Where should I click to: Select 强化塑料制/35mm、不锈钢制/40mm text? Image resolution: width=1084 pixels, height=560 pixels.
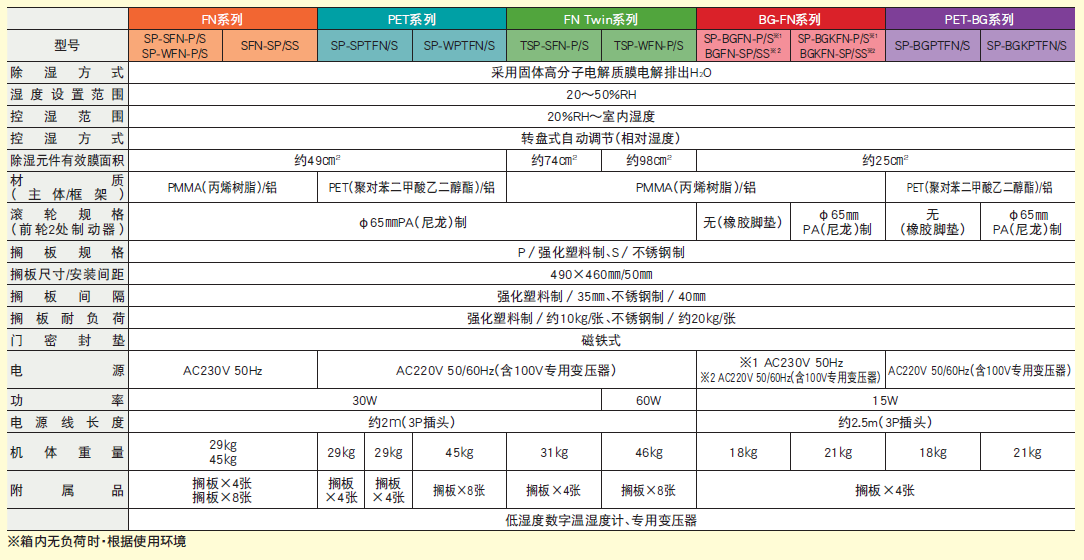601,297
